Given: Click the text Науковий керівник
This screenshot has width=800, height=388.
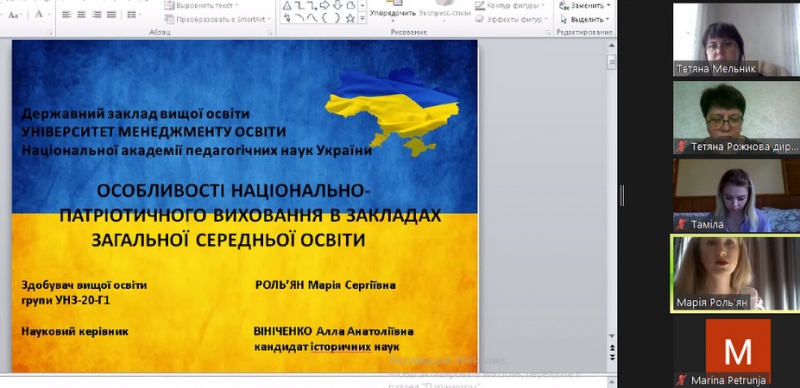Looking at the screenshot, I should click(x=74, y=331).
